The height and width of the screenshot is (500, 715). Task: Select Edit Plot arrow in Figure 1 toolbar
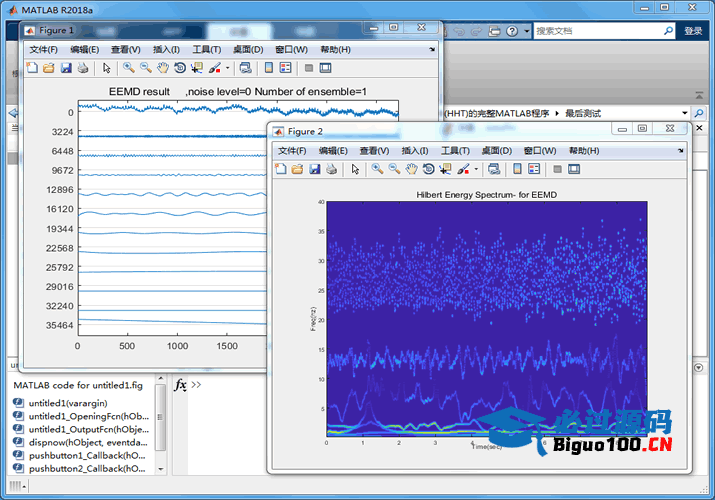(x=107, y=68)
